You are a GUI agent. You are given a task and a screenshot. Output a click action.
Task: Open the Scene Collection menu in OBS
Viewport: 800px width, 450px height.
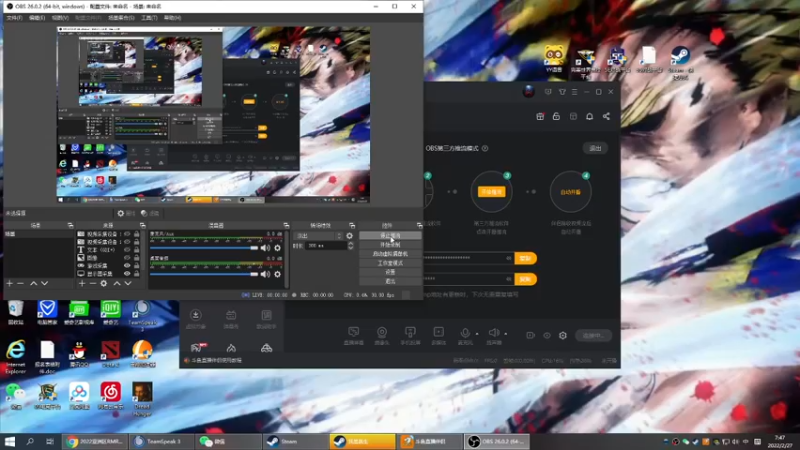(121, 18)
